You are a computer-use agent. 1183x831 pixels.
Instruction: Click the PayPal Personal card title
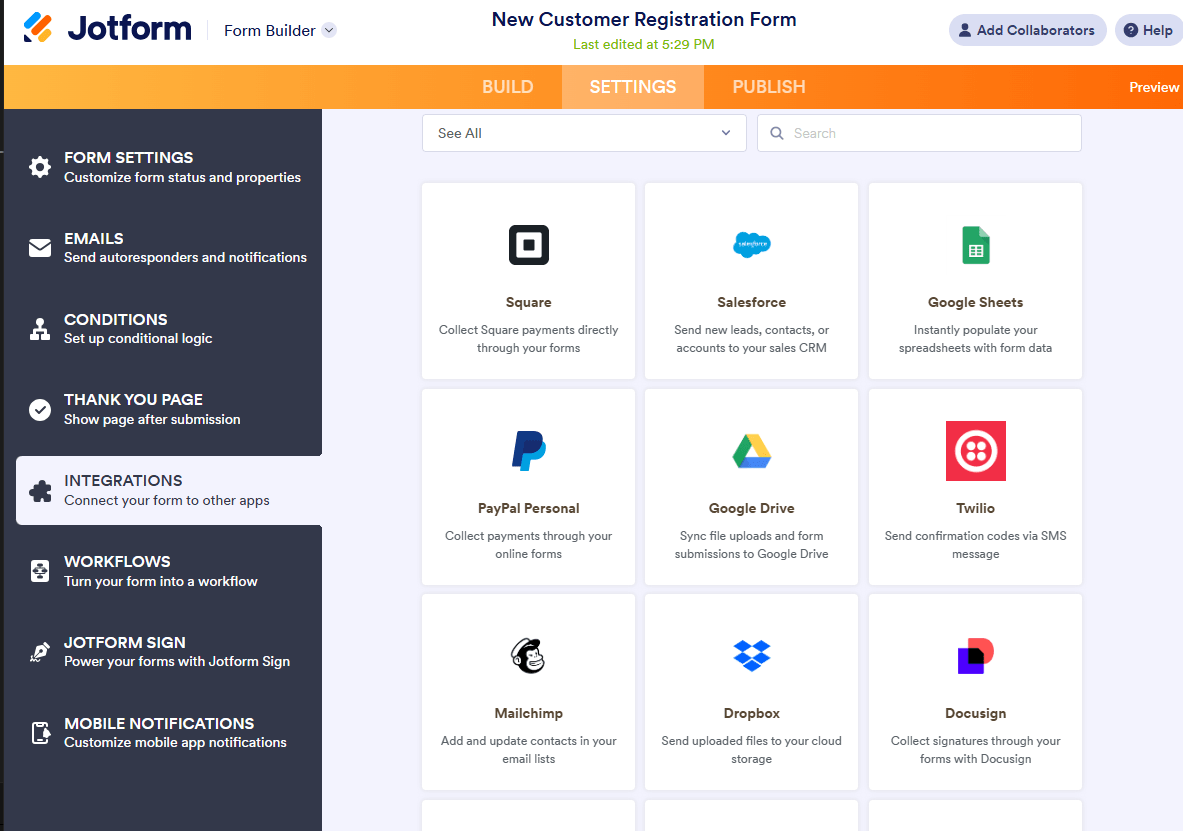528,509
